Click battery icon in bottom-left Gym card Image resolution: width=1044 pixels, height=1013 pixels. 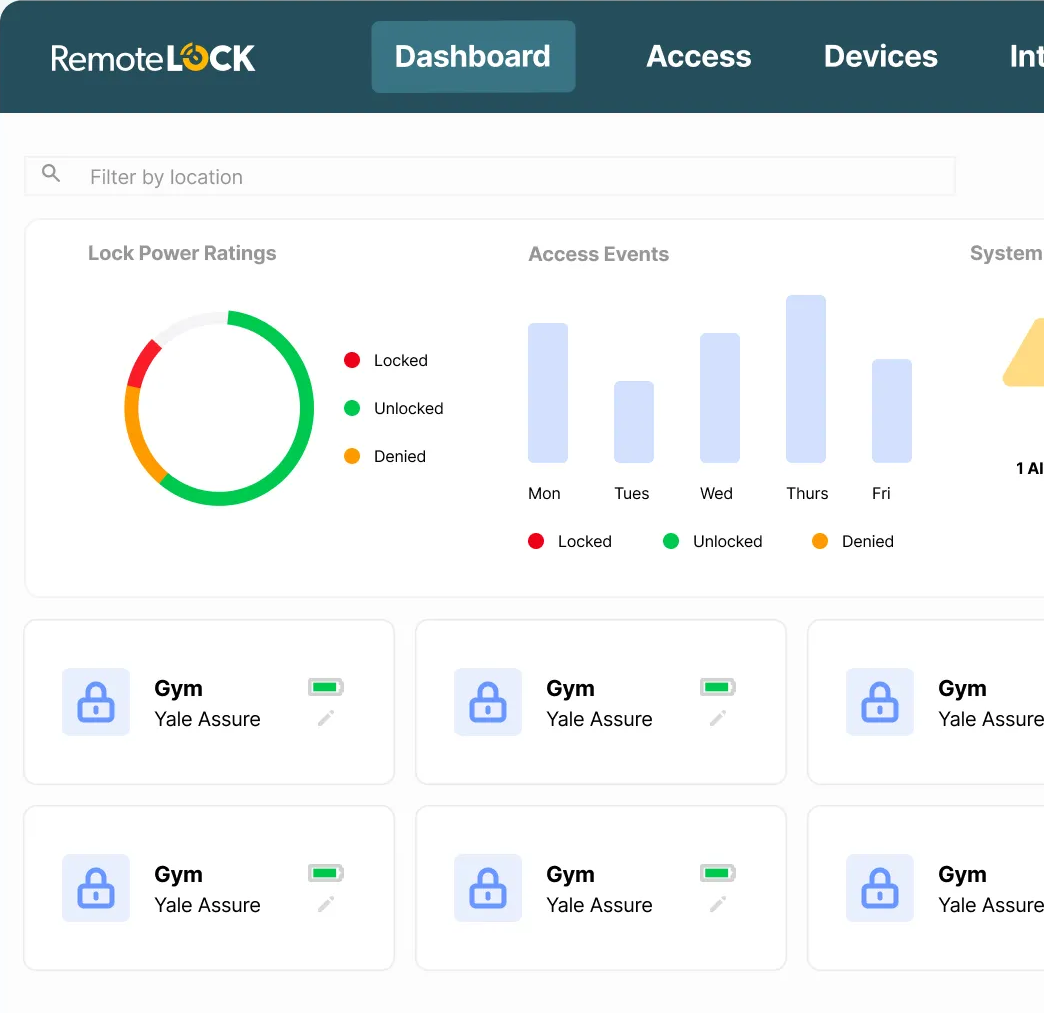coord(326,872)
